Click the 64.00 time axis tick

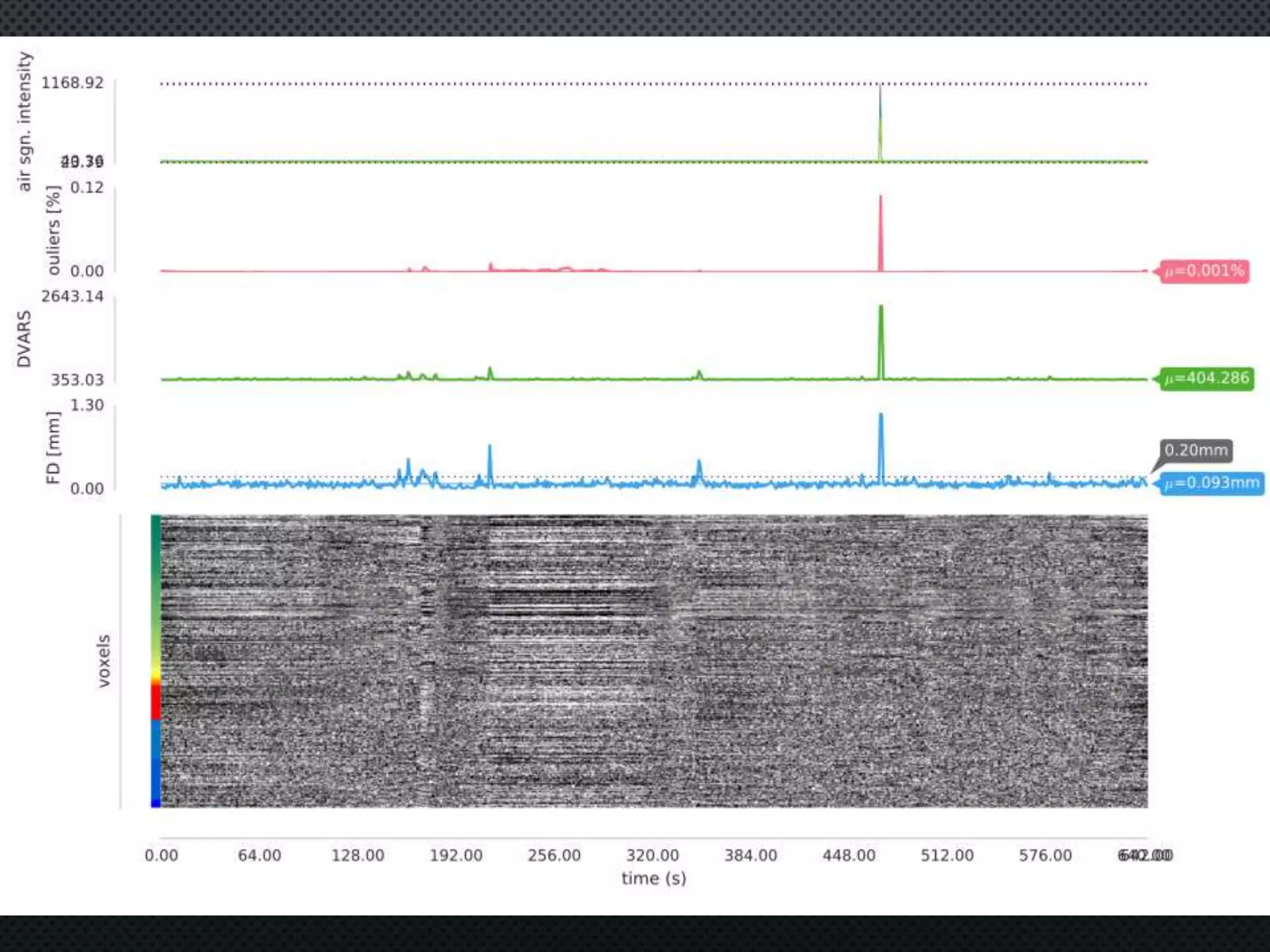click(x=259, y=855)
